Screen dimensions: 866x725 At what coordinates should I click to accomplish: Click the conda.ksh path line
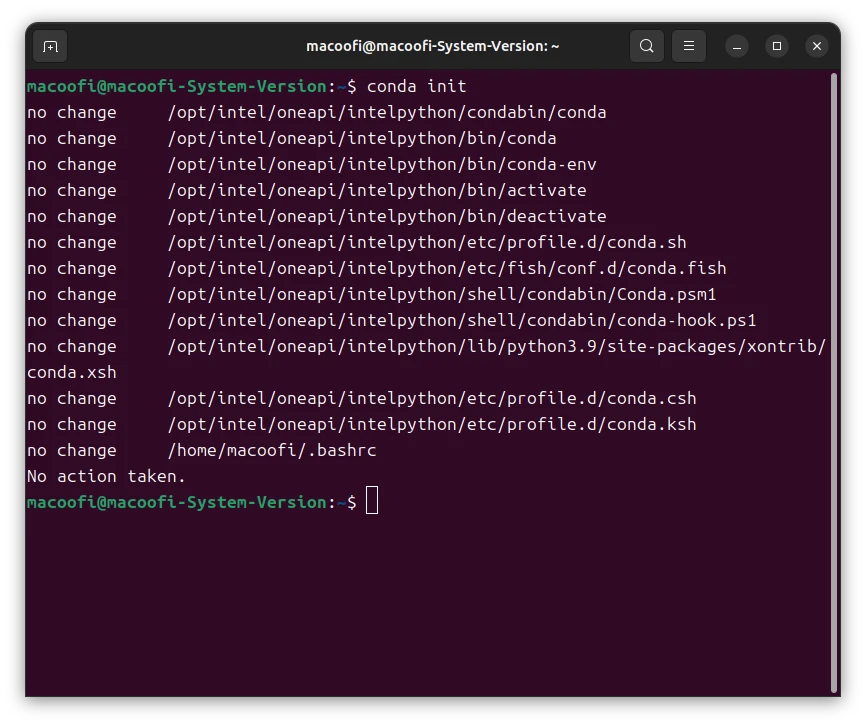pyautogui.click(x=431, y=424)
